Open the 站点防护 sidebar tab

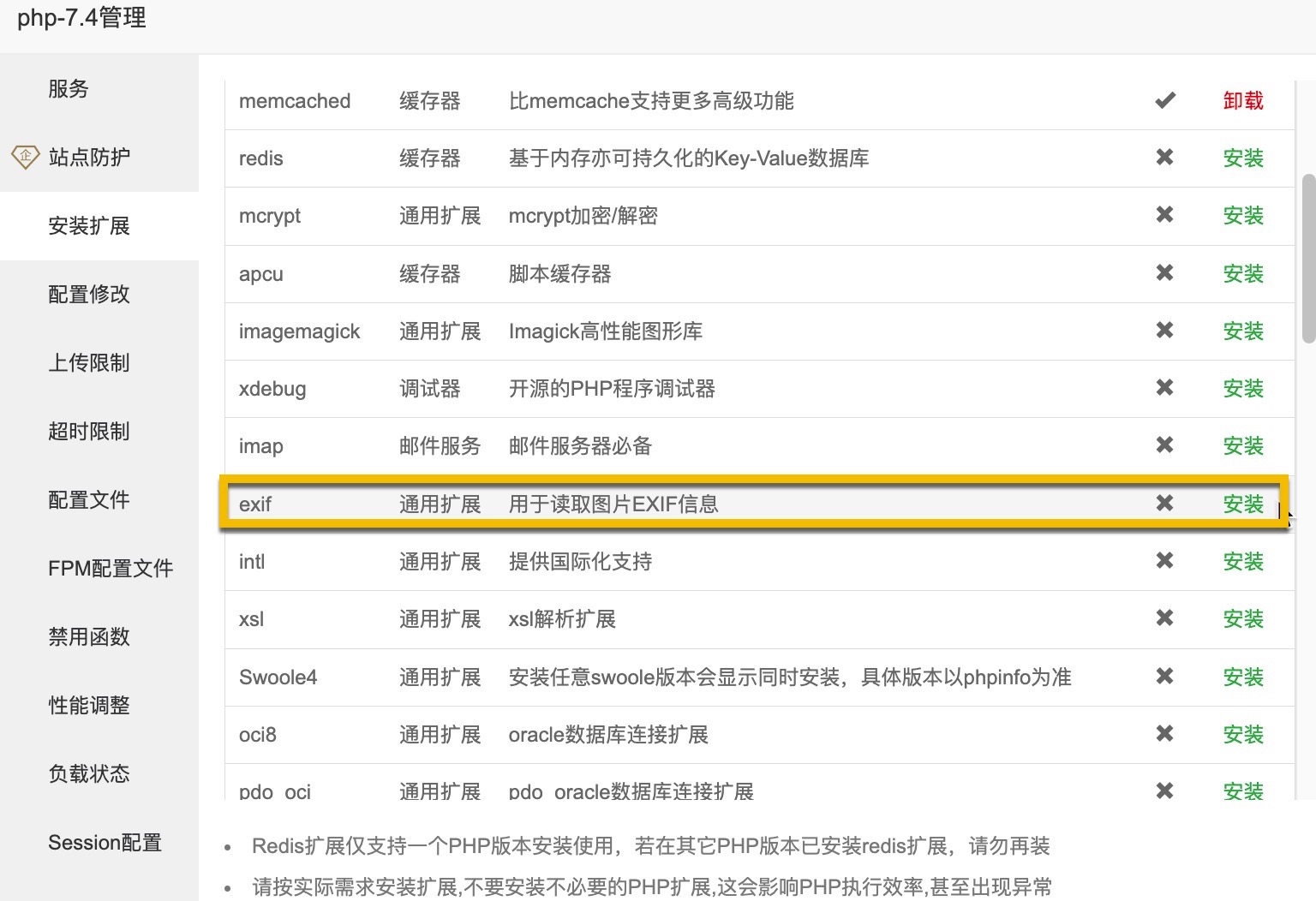[99, 158]
